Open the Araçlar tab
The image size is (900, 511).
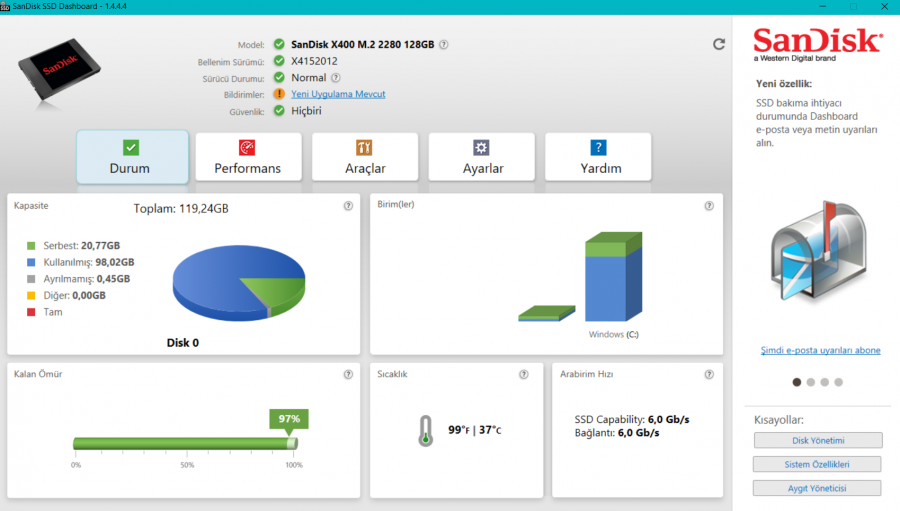point(365,157)
